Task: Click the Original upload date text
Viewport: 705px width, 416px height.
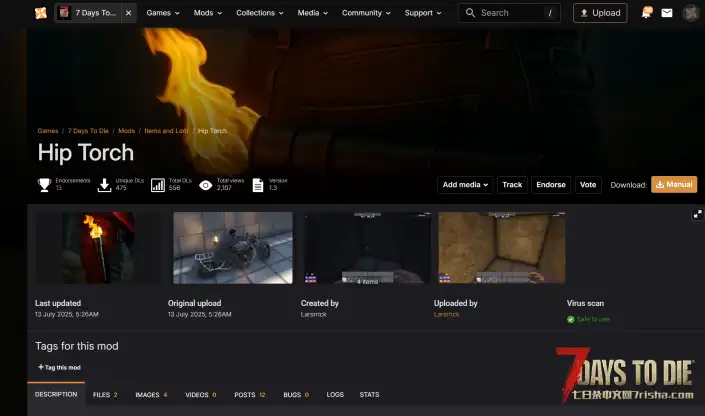Action: 200,314
